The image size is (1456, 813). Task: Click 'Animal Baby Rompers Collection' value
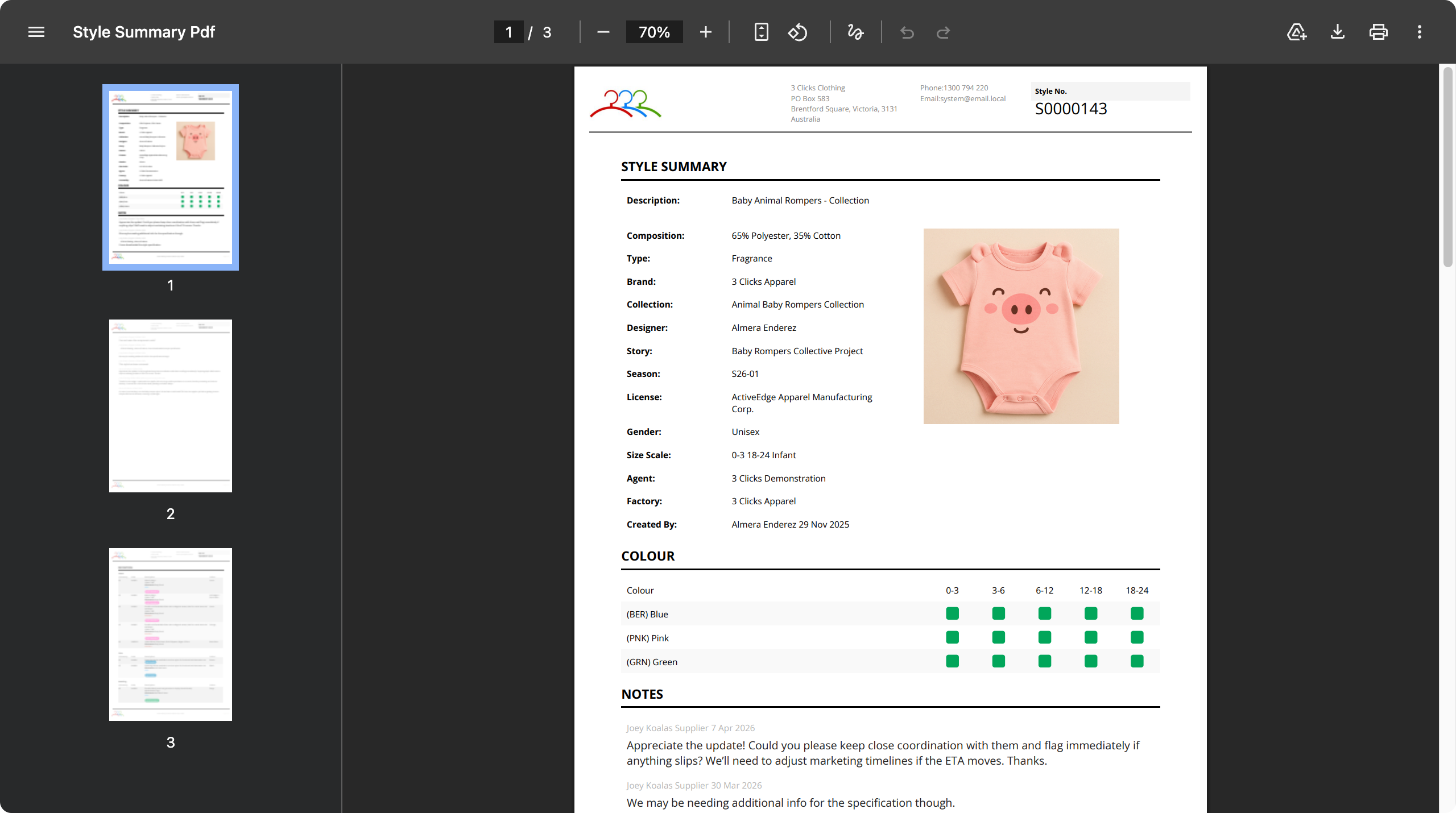coord(797,304)
